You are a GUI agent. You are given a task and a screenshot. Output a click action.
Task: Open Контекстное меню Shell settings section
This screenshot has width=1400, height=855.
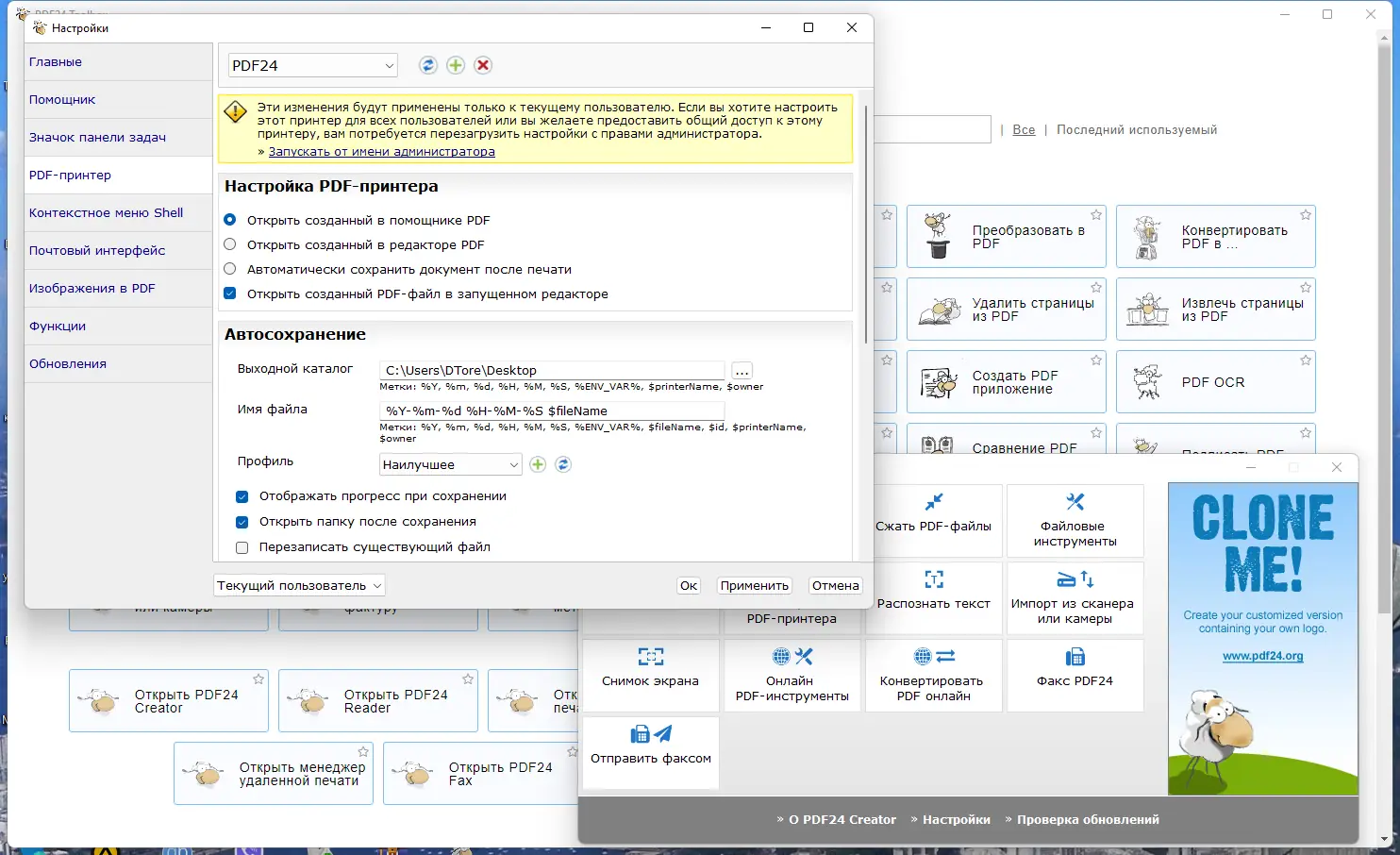[118, 213]
